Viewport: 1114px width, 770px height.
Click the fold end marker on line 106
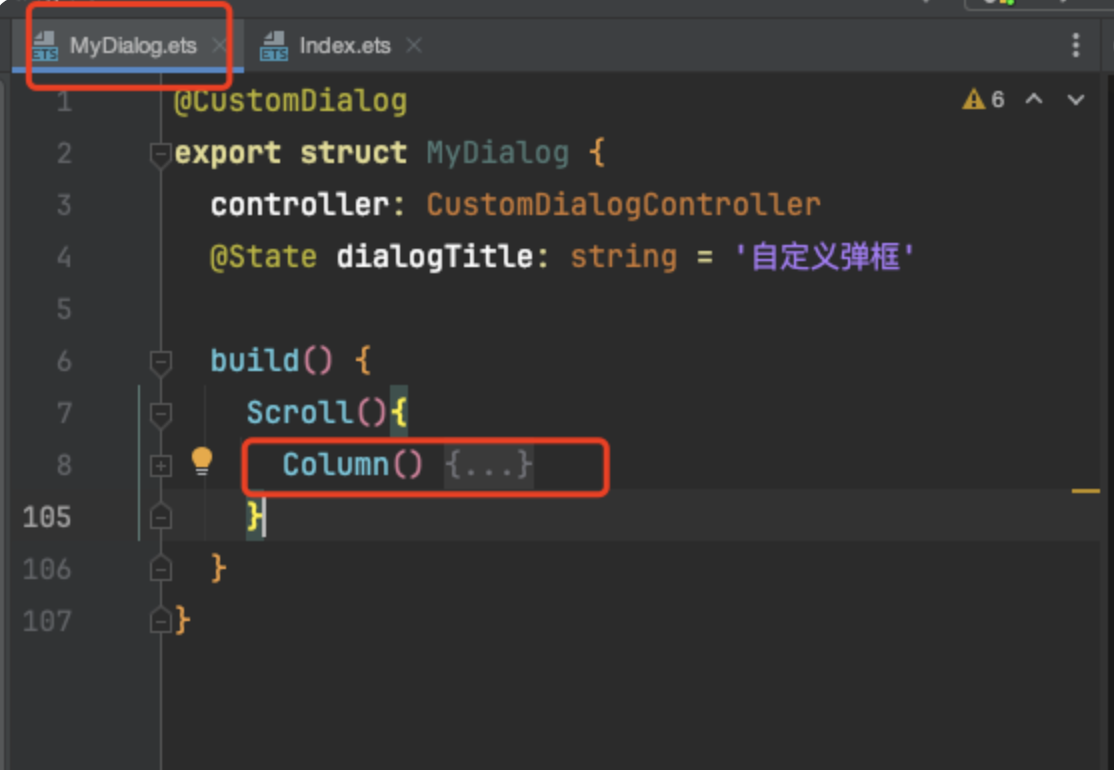(160, 569)
